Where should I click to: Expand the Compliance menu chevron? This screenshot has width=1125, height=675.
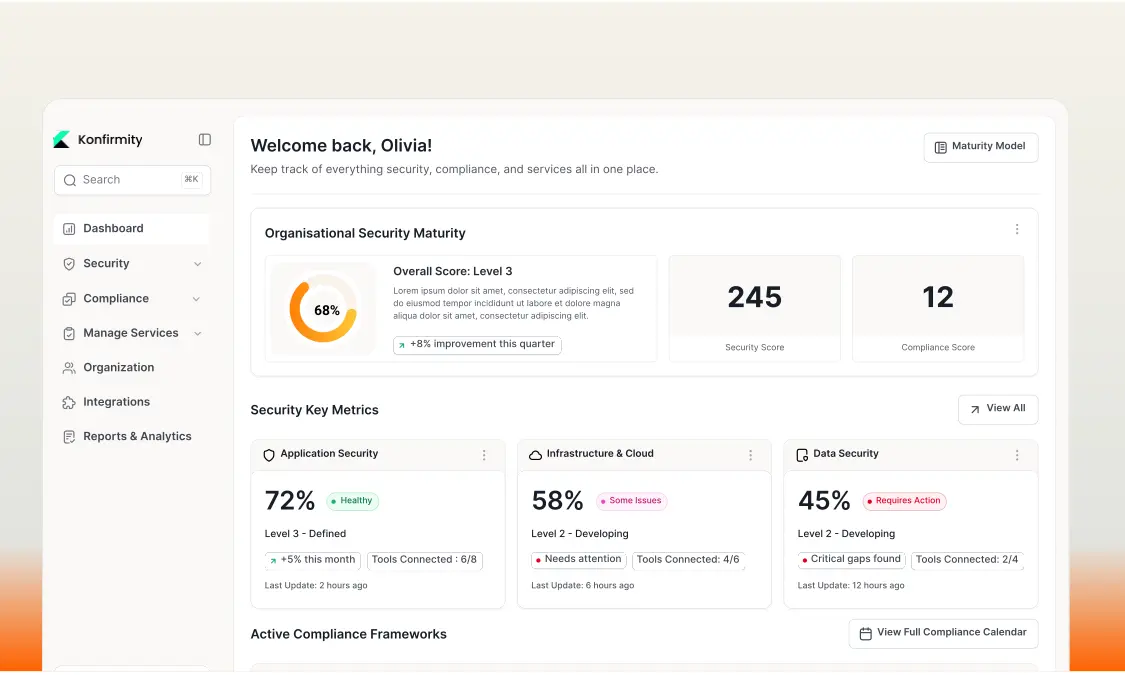click(196, 299)
